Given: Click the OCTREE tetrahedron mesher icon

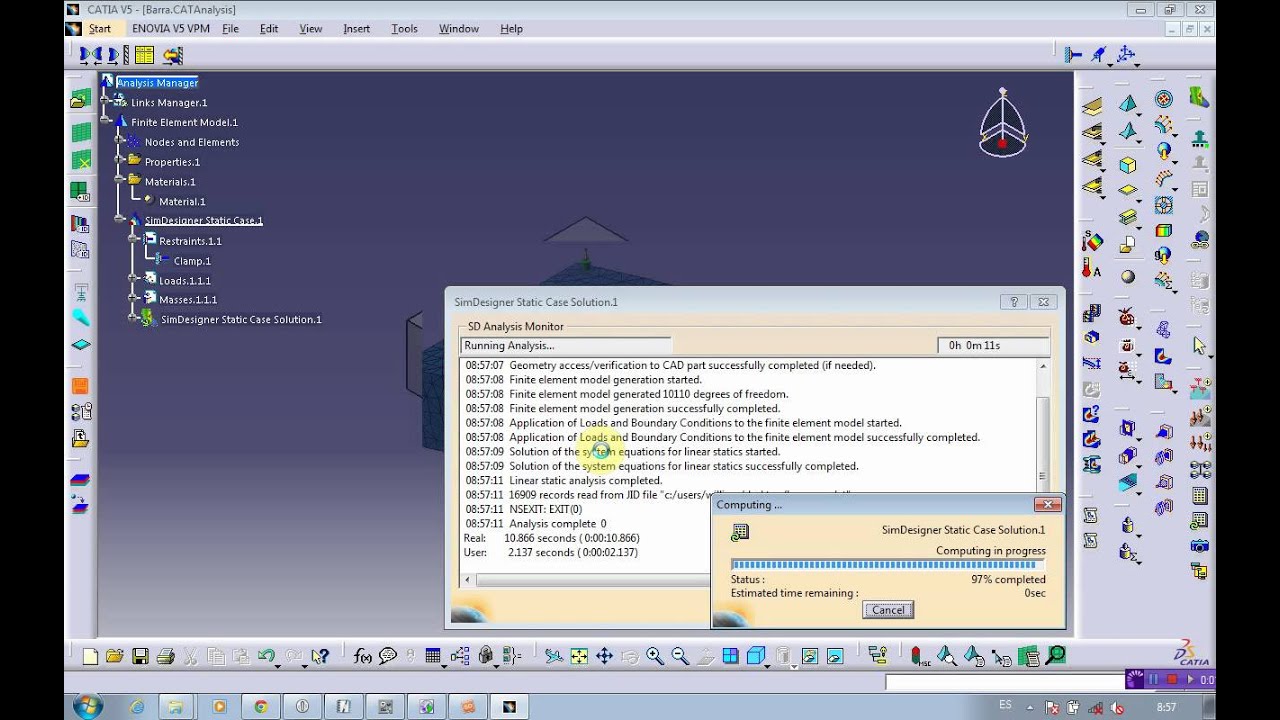Looking at the screenshot, I should pyautogui.click(x=1128, y=104).
